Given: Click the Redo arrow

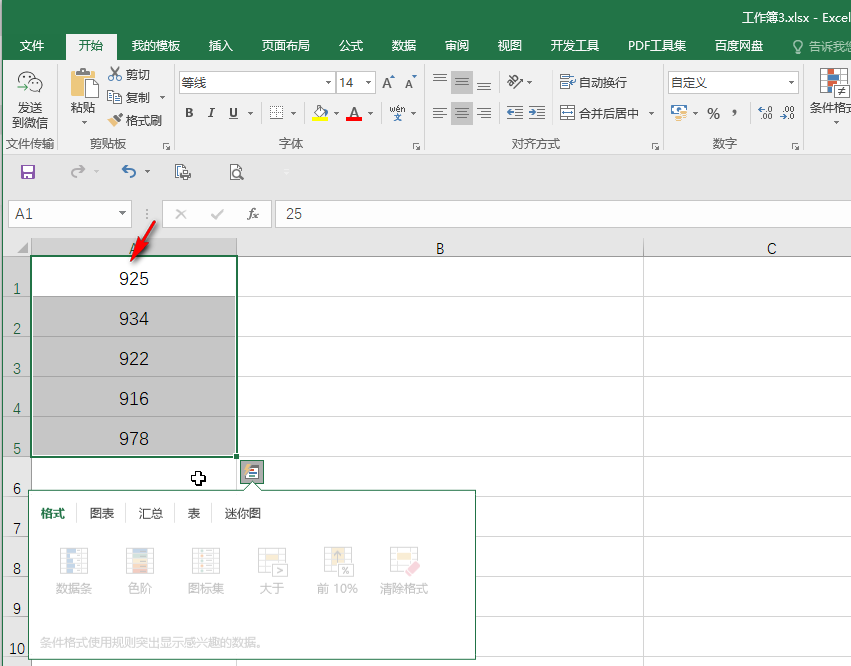Looking at the screenshot, I should (x=78, y=172).
